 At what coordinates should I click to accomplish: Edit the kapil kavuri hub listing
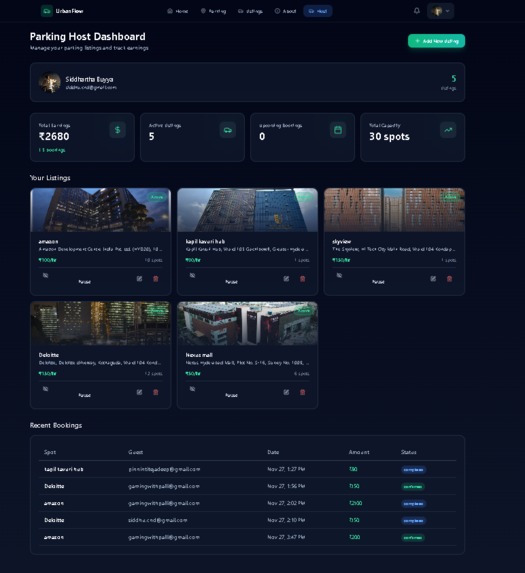[x=286, y=279]
